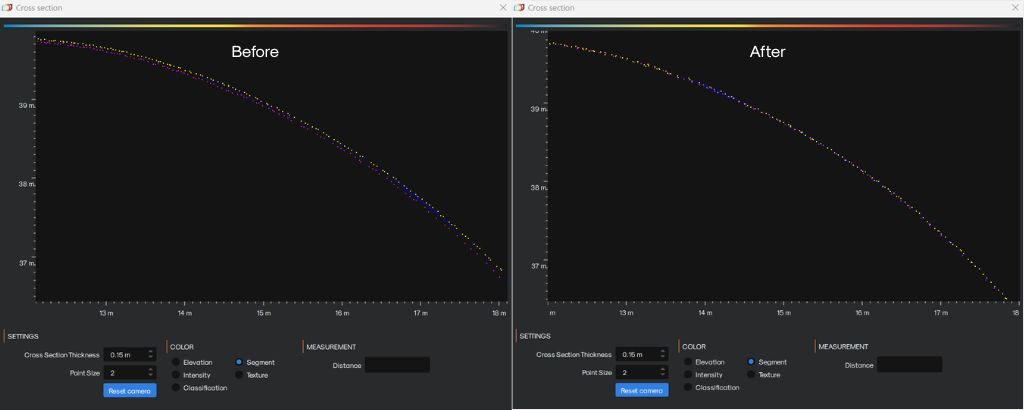Pick Elevation coloring in the After window
This screenshot has width=1024, height=410.
coord(688,362)
